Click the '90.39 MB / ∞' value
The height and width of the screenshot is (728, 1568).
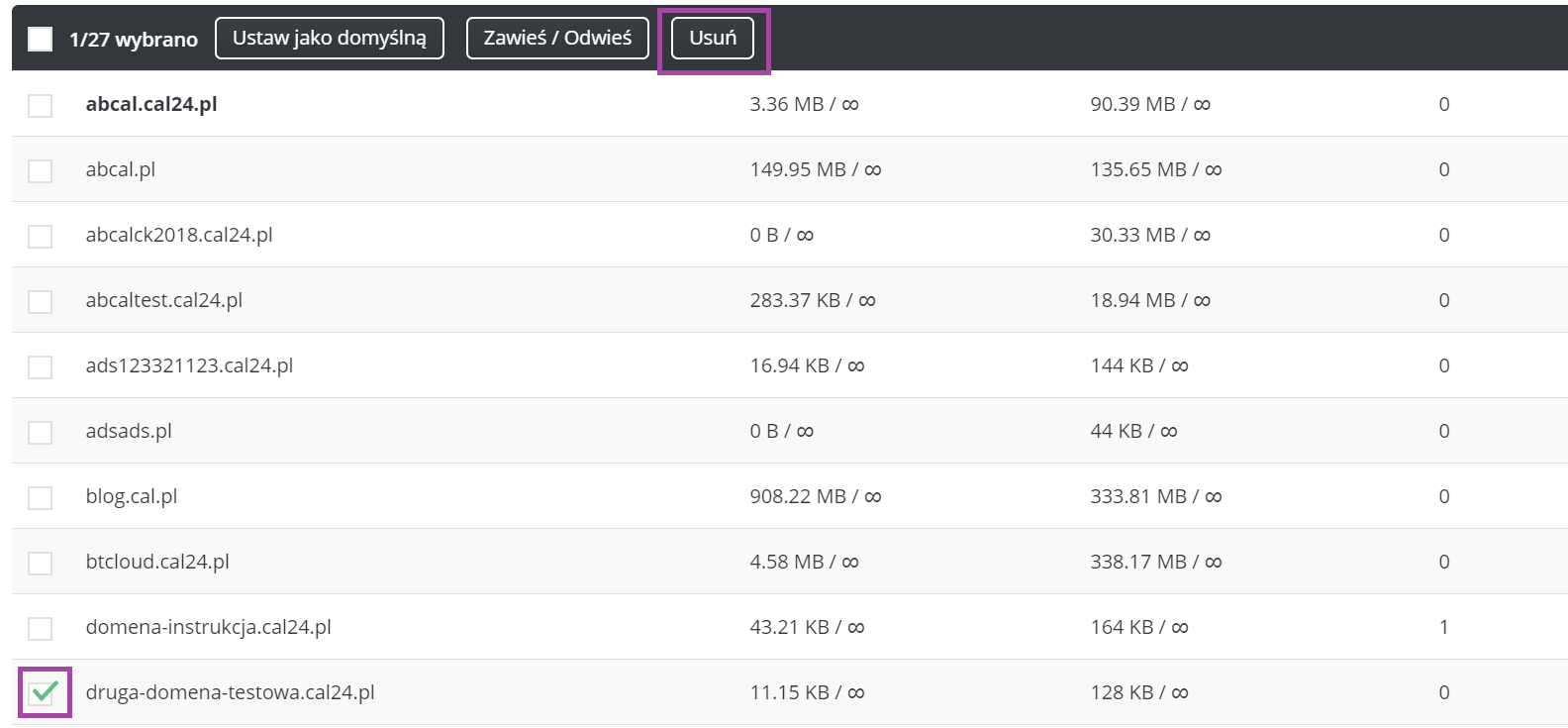1150,104
